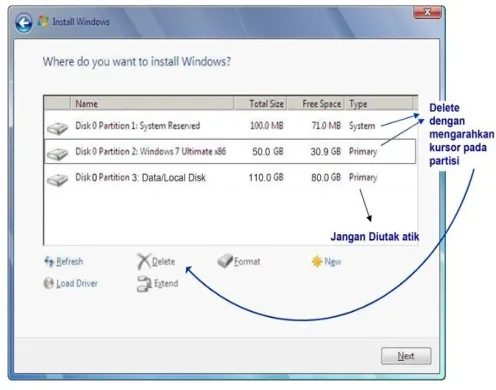Click drive icon of Data/Local Disk partition

tap(58, 180)
